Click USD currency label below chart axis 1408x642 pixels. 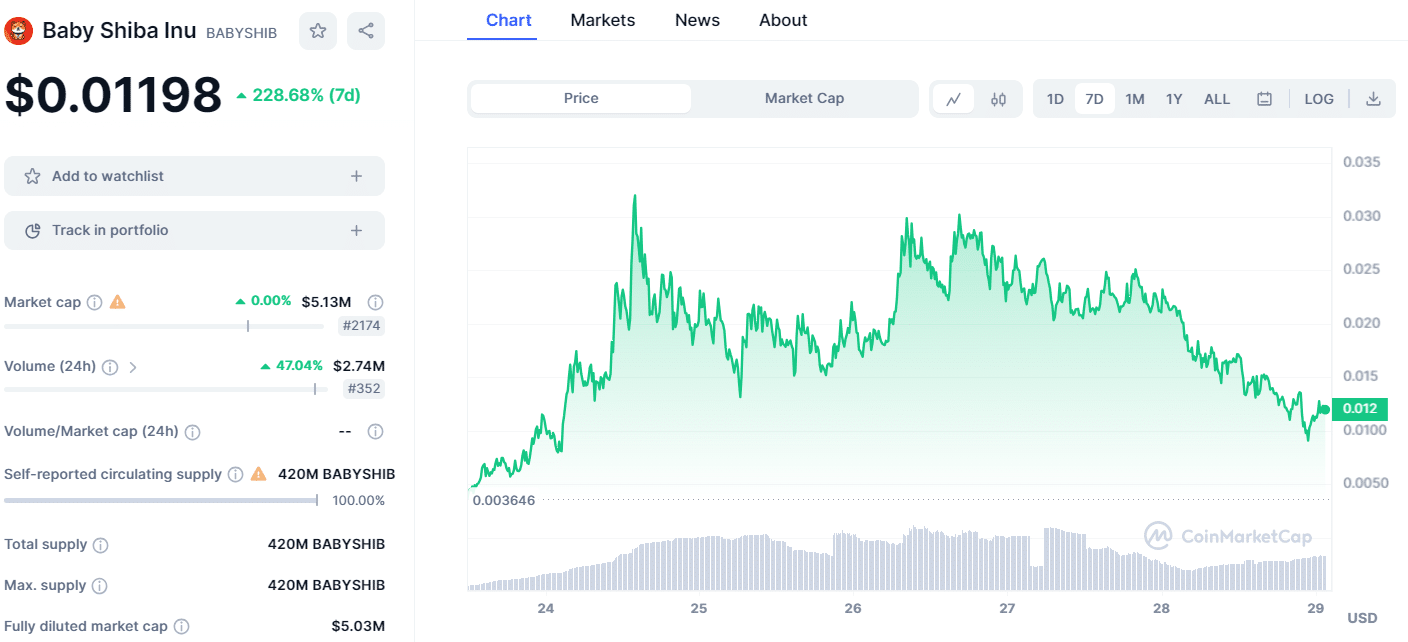[x=1362, y=617]
